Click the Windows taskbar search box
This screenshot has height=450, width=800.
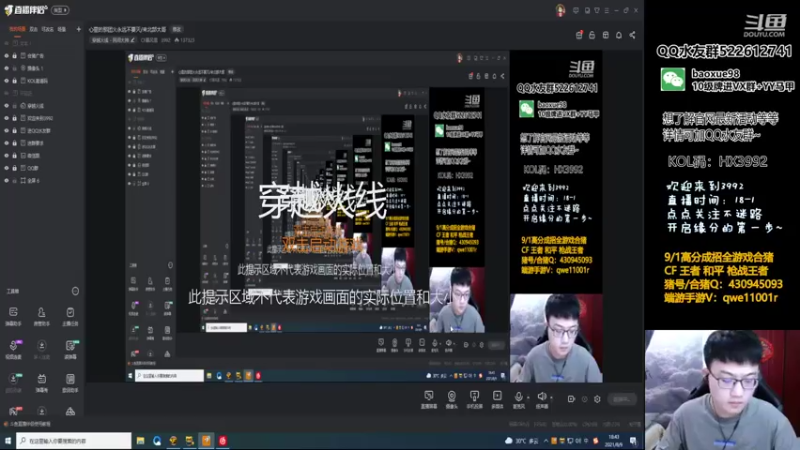coord(73,441)
